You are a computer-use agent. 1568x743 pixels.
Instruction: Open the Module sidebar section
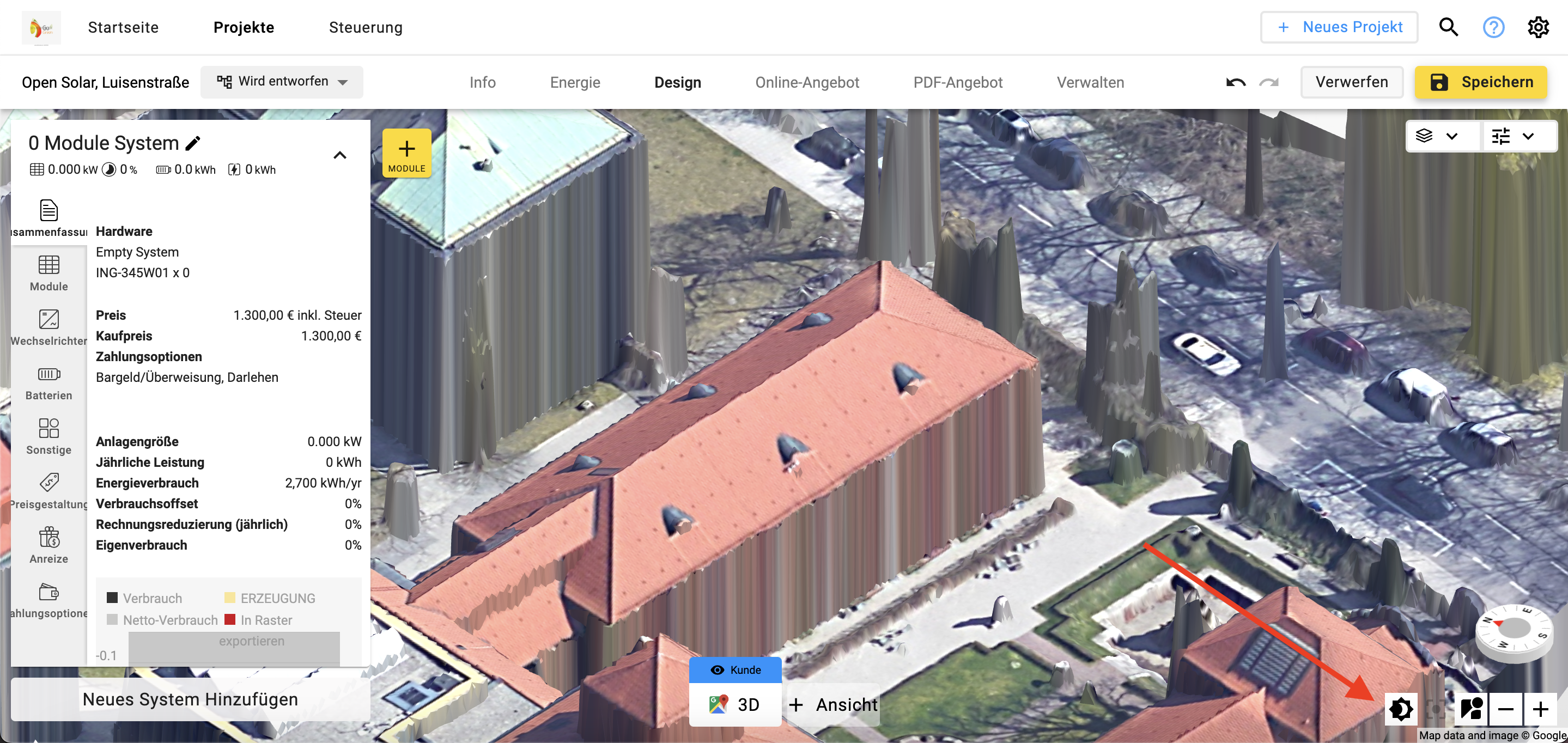pos(48,273)
